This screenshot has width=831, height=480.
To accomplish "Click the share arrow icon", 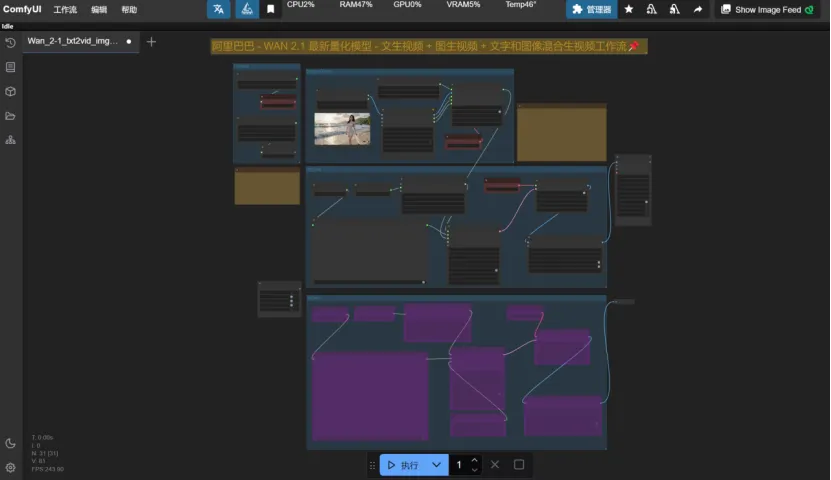I will [698, 9].
